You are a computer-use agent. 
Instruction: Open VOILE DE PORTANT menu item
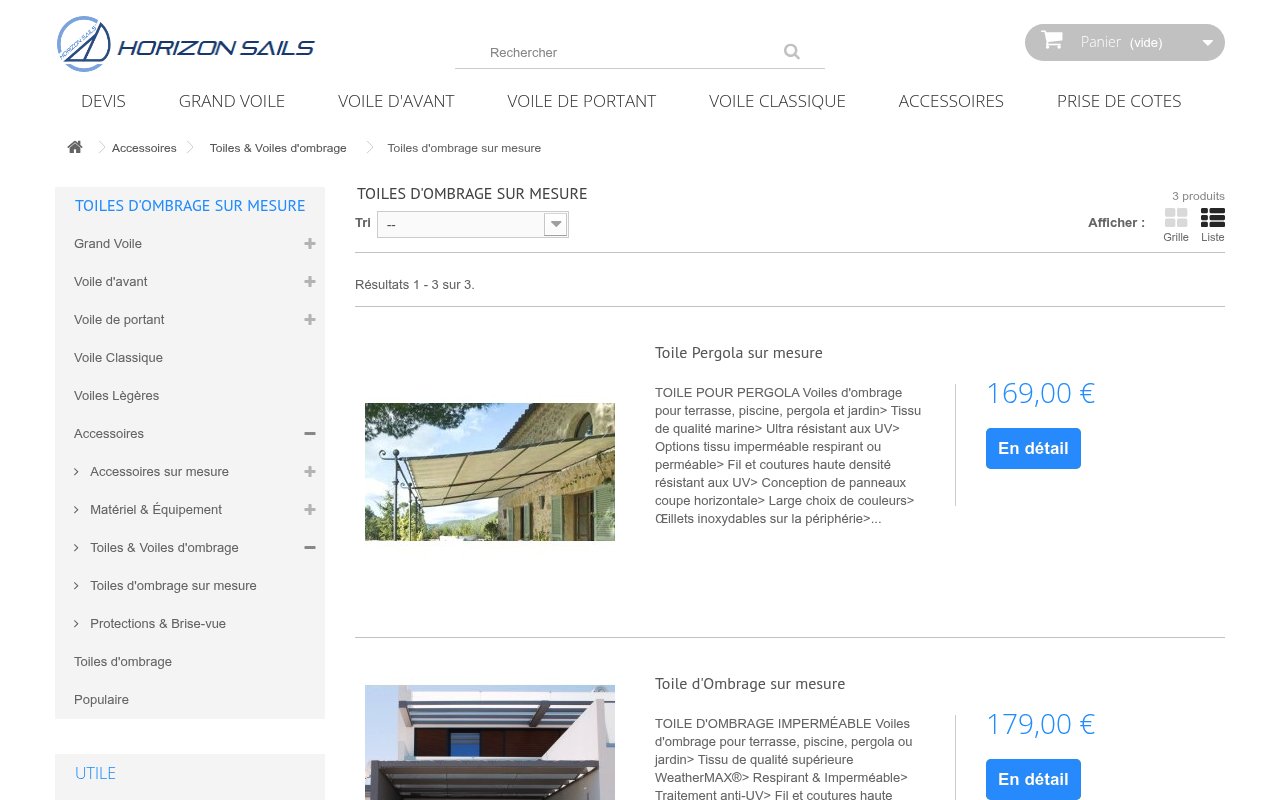[x=581, y=101]
